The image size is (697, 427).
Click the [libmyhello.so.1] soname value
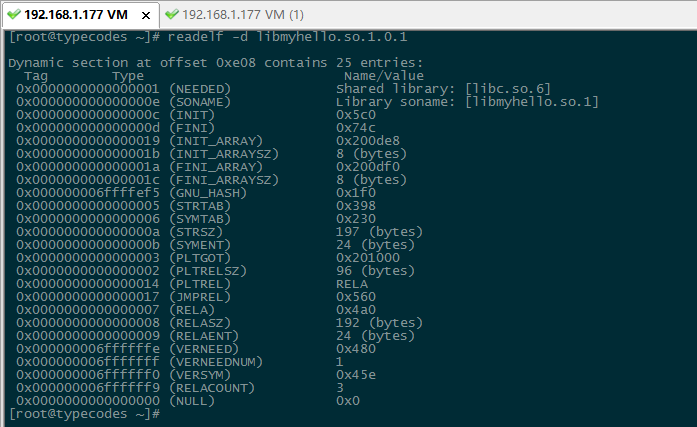coord(532,102)
